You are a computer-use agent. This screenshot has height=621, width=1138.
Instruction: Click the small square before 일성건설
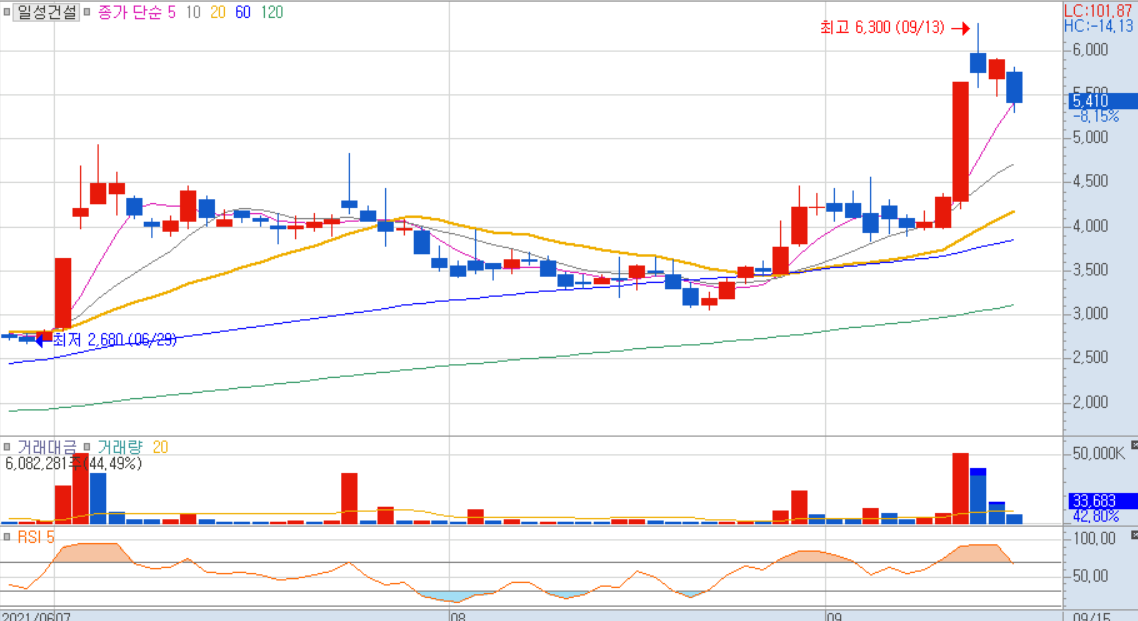[x=7, y=12]
